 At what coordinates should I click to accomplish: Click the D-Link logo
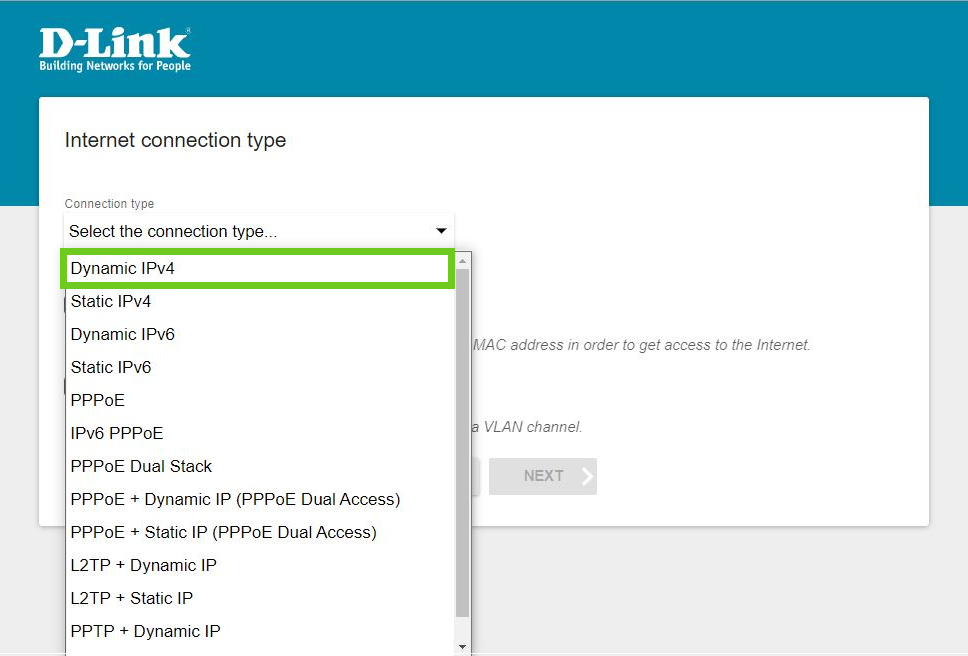click(x=115, y=50)
